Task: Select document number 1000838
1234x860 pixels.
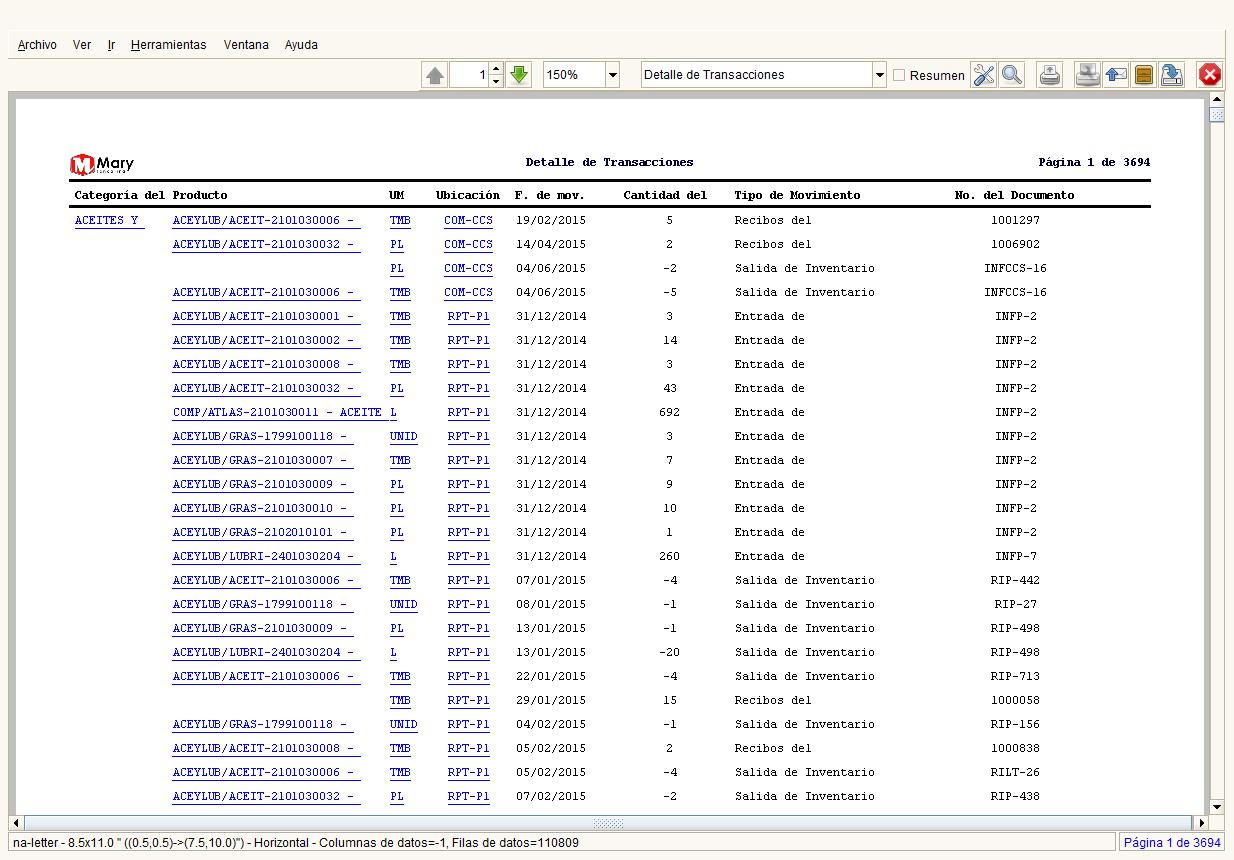Action: pyautogui.click(x=1015, y=748)
